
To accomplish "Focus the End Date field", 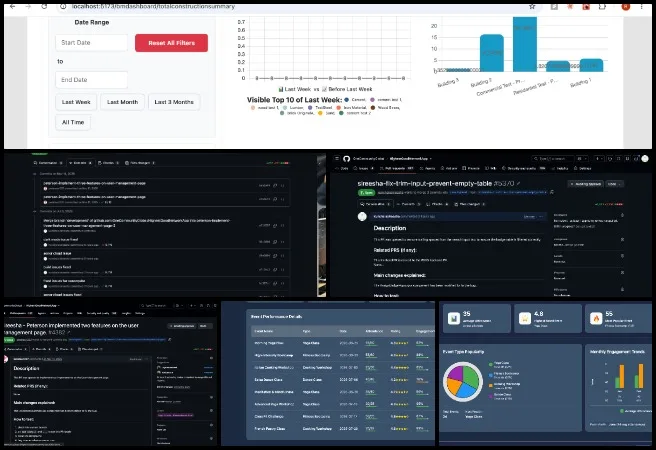I will pos(91,79).
